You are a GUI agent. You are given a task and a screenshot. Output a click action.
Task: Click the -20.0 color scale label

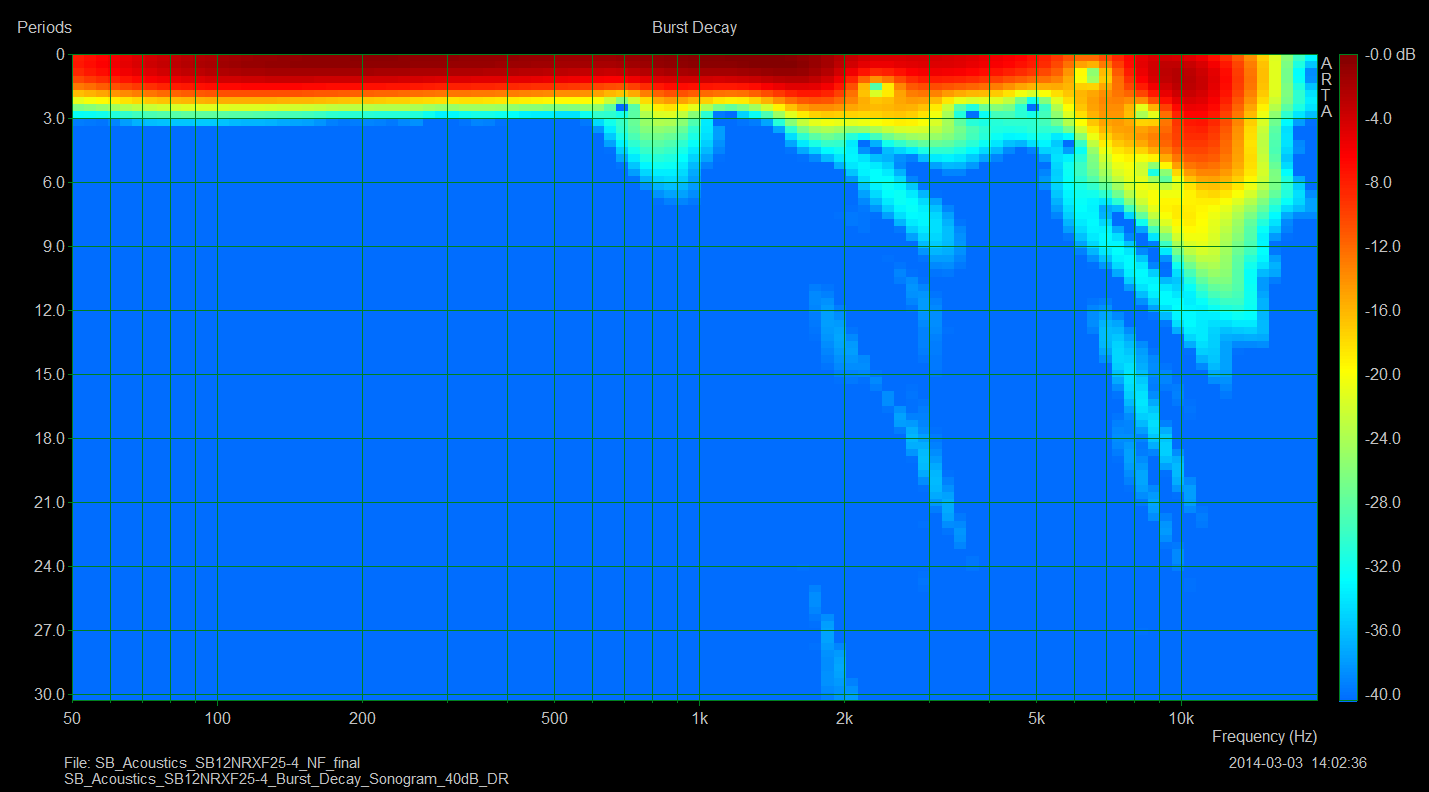coord(1385,375)
